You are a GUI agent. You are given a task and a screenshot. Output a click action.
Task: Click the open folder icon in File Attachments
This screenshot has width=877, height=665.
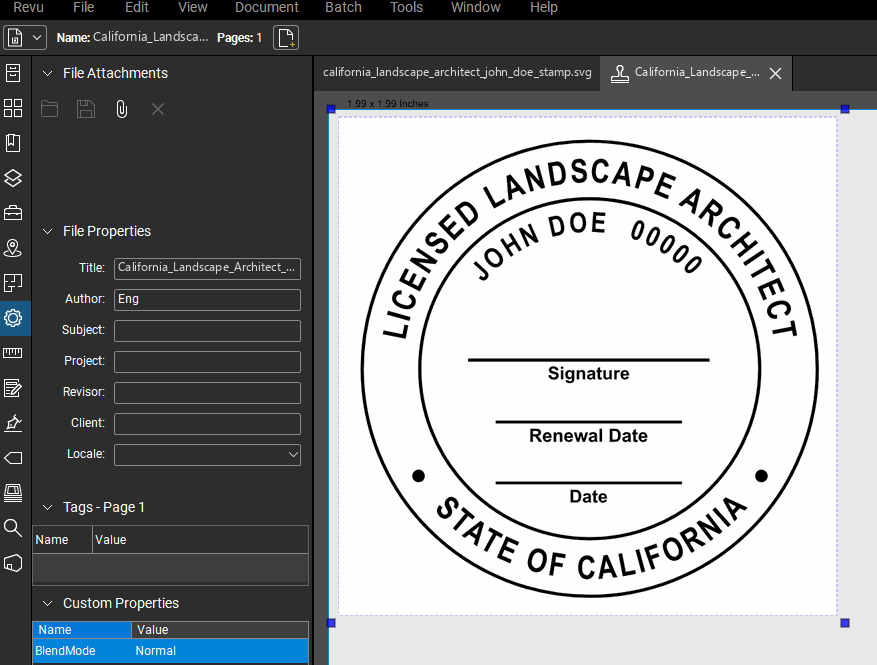pos(49,109)
